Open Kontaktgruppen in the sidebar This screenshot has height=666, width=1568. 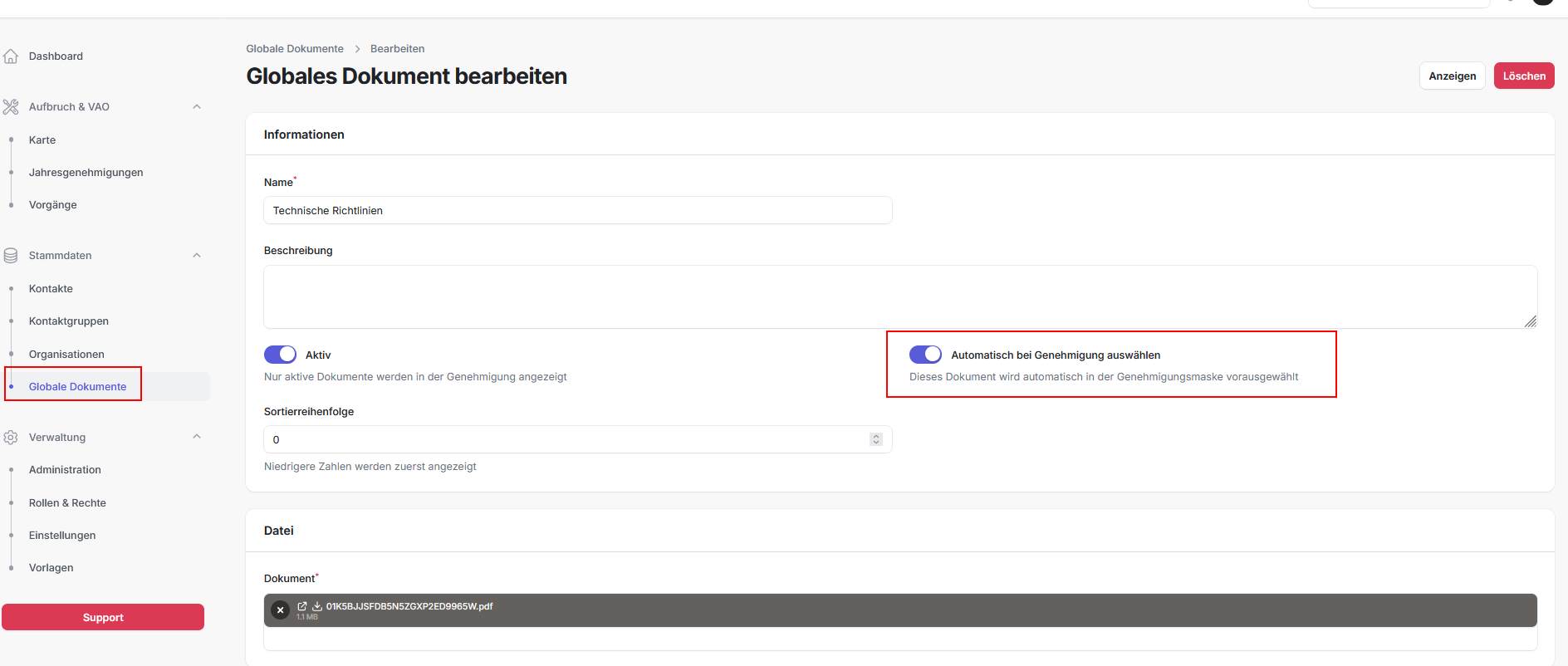(x=69, y=321)
